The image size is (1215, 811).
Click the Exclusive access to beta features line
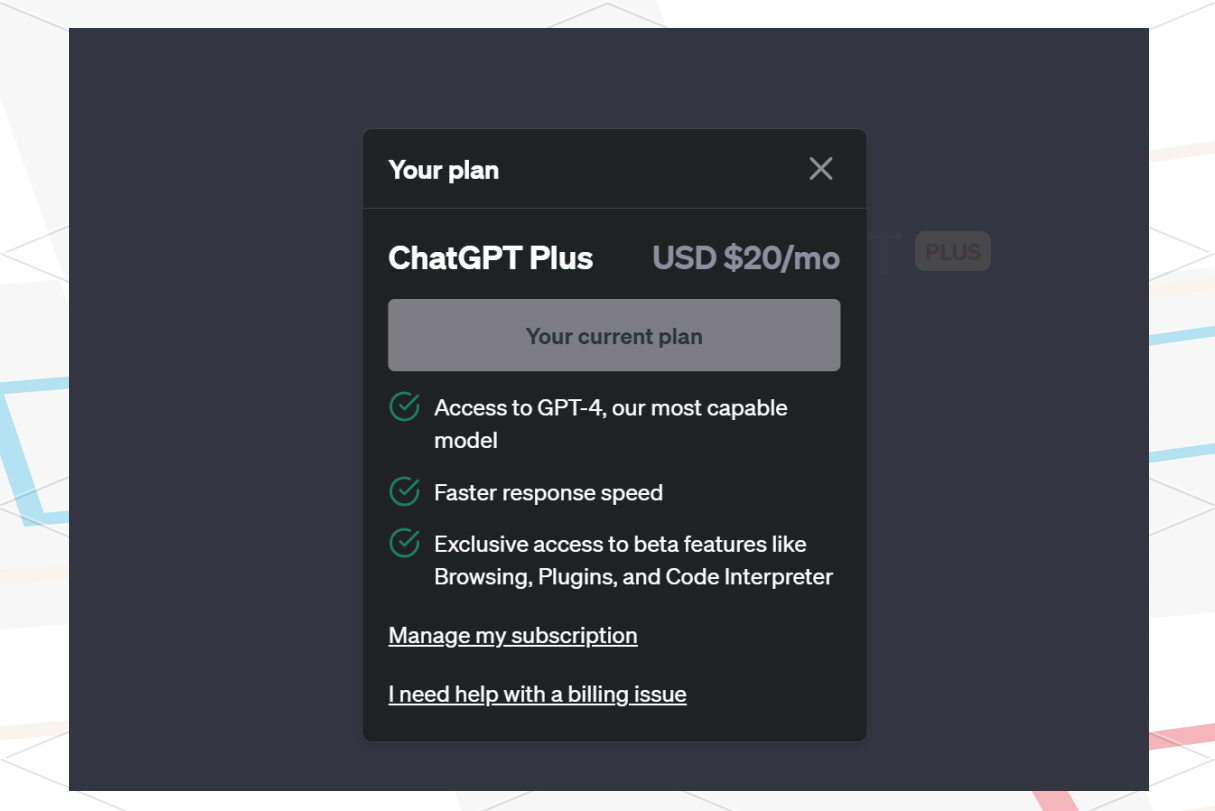pos(620,545)
